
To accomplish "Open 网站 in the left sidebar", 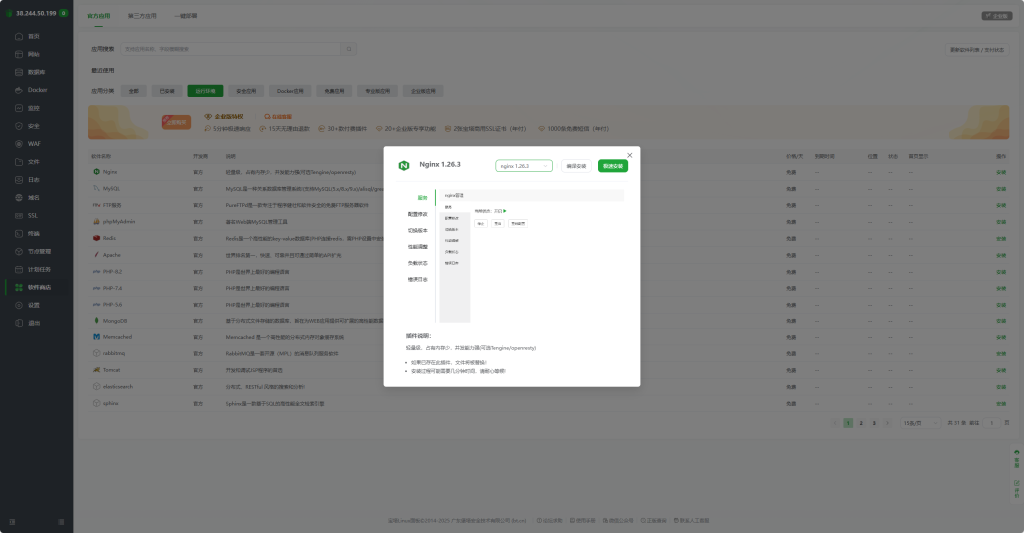I will click(x=33, y=54).
